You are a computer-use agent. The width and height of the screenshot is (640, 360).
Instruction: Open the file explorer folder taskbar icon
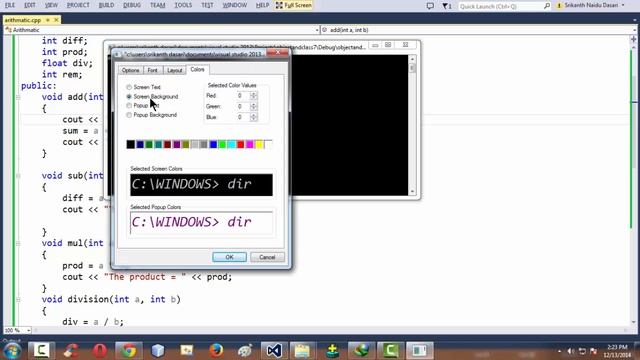tap(303, 351)
